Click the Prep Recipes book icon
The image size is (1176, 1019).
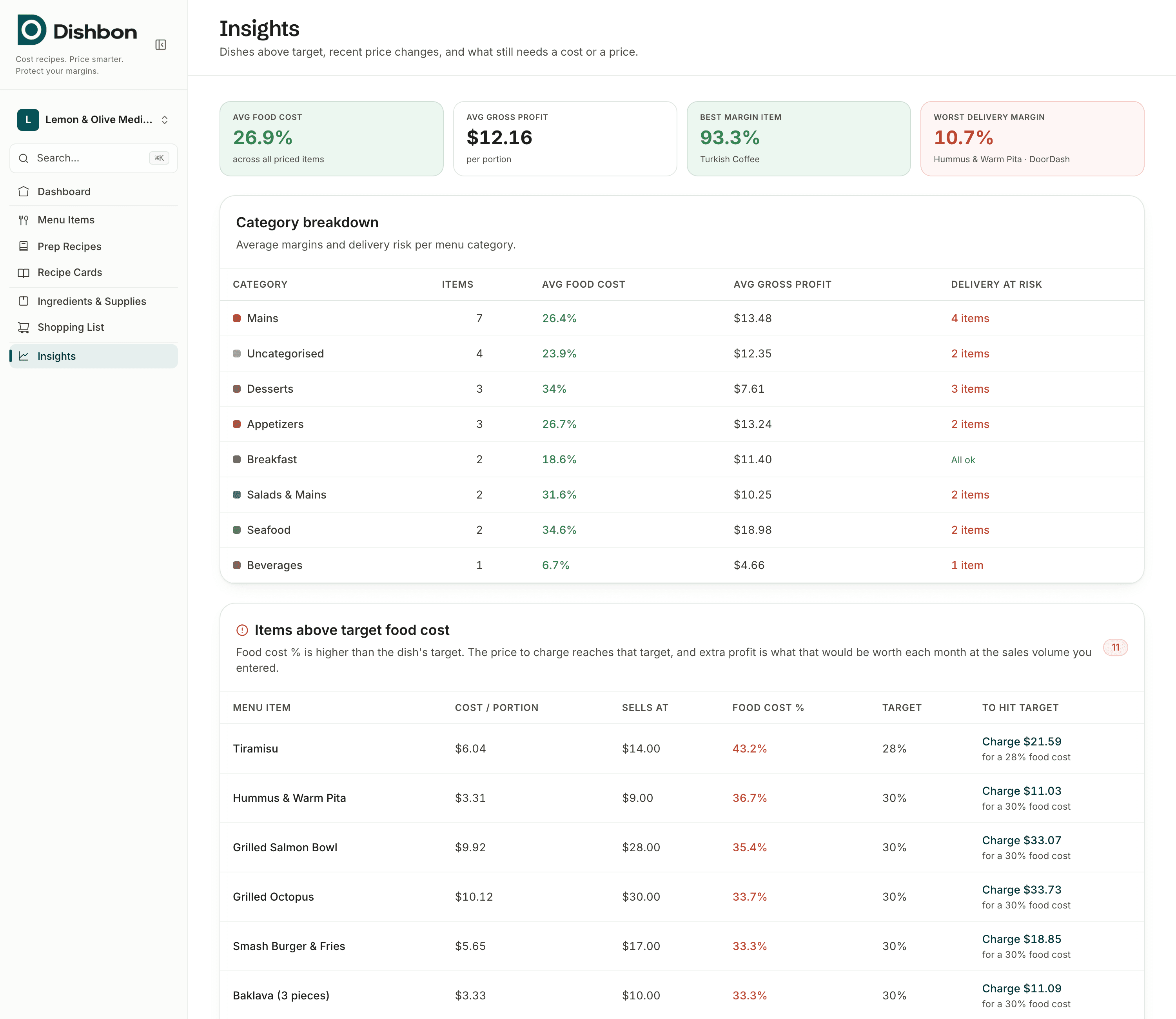pos(23,246)
